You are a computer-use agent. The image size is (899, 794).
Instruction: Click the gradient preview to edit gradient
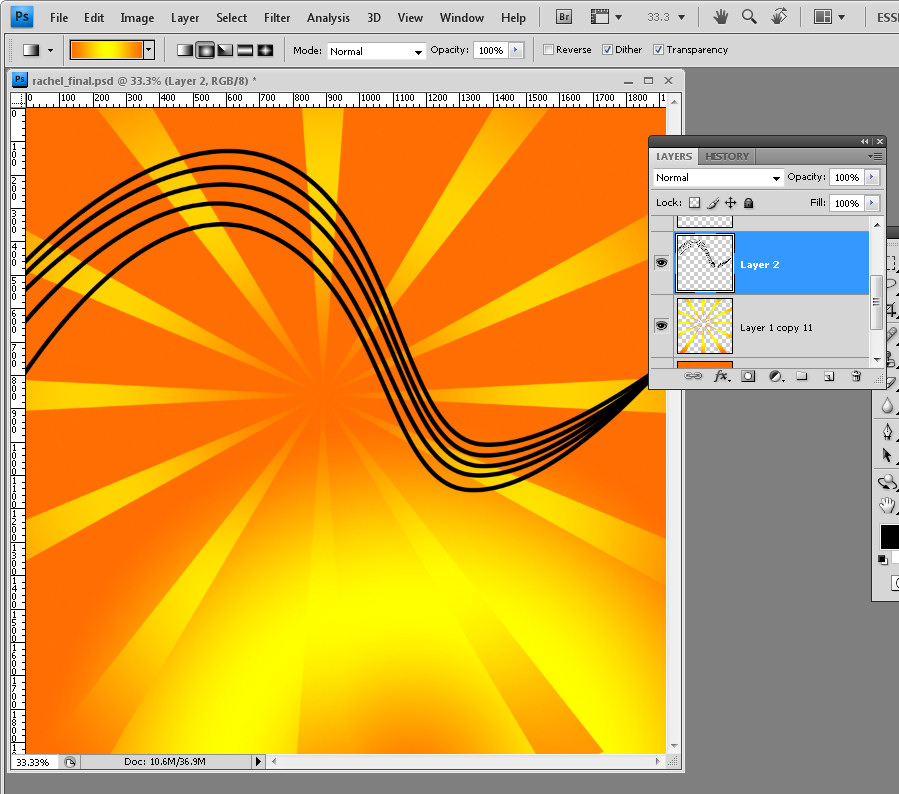[x=106, y=50]
